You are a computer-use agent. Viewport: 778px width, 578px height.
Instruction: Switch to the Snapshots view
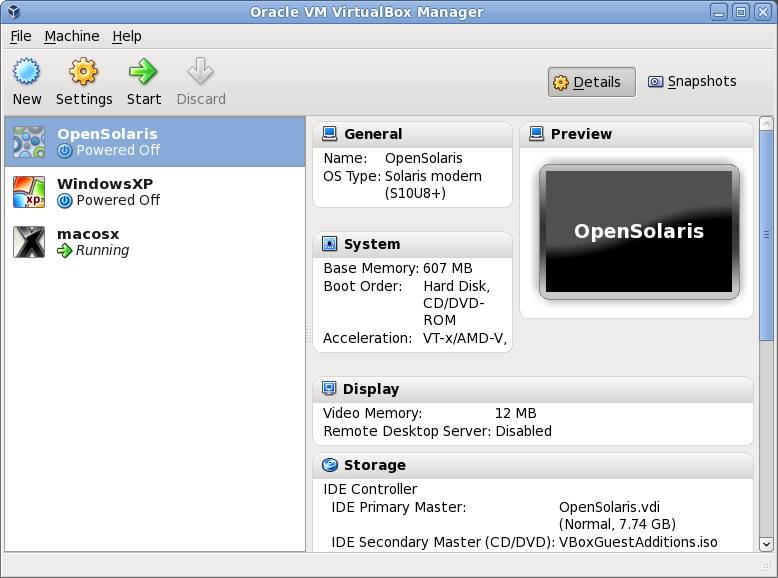pyautogui.click(x=693, y=81)
